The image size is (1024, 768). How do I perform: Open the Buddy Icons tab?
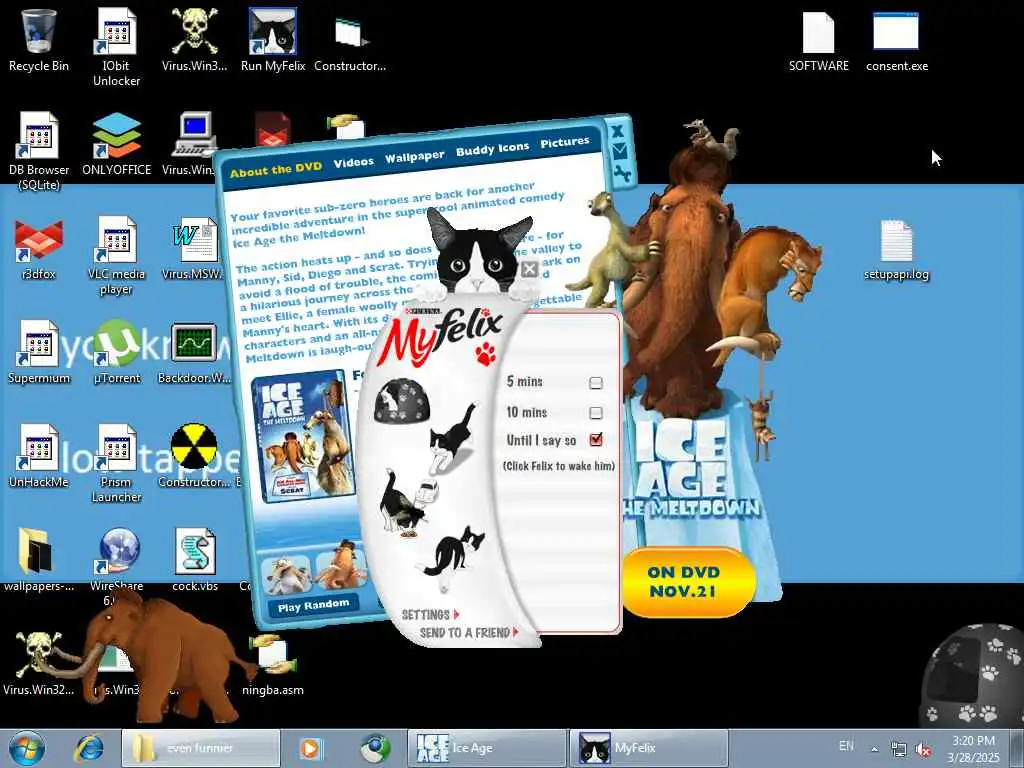pos(492,149)
